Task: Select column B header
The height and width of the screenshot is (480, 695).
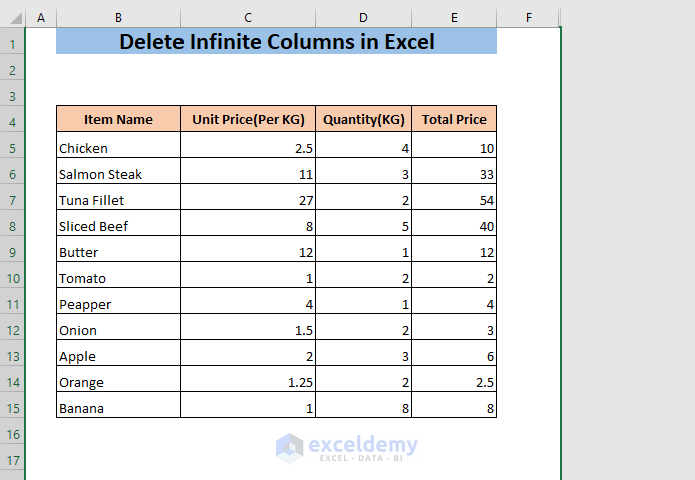Action: click(118, 18)
